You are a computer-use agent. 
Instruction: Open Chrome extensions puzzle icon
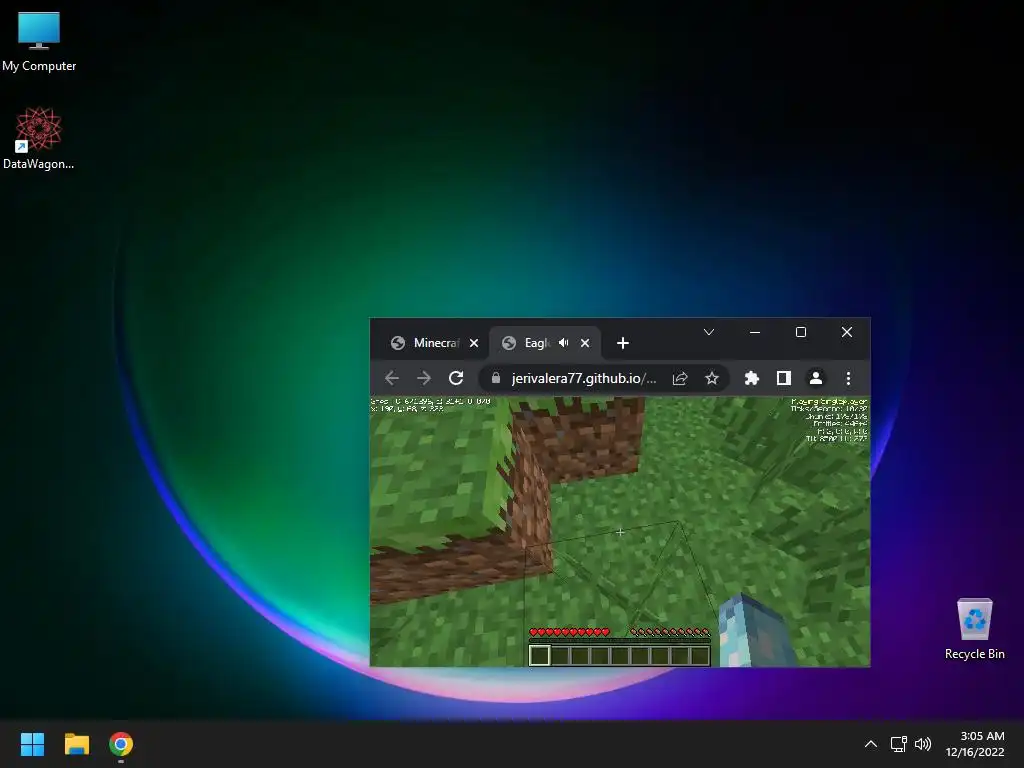(752, 378)
